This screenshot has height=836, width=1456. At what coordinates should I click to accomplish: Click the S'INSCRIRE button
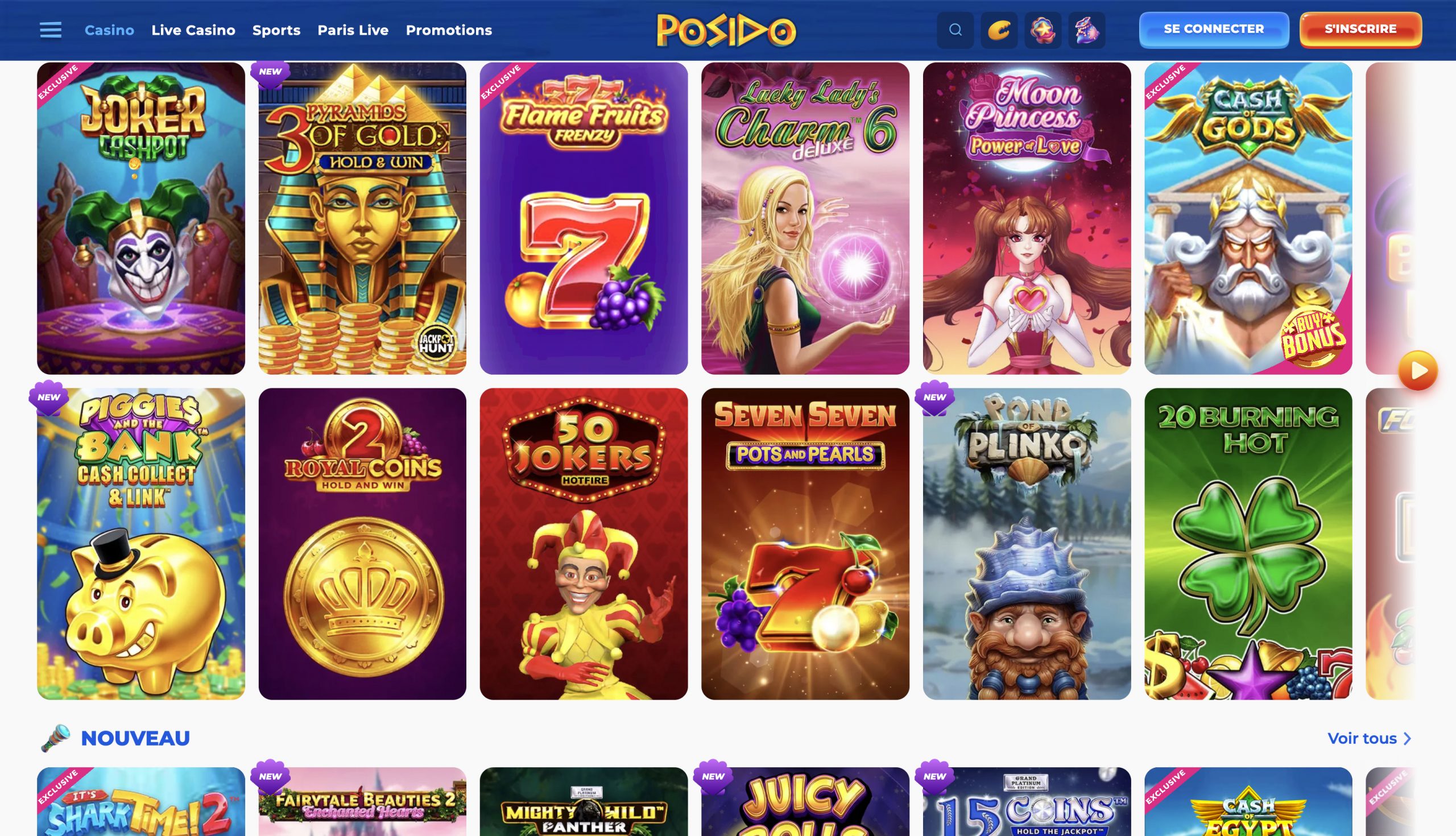click(1360, 29)
